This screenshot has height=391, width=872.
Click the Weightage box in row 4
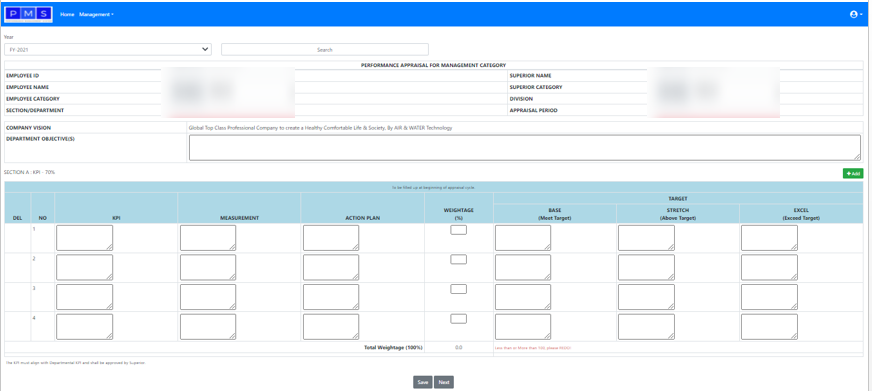pyautogui.click(x=458, y=319)
